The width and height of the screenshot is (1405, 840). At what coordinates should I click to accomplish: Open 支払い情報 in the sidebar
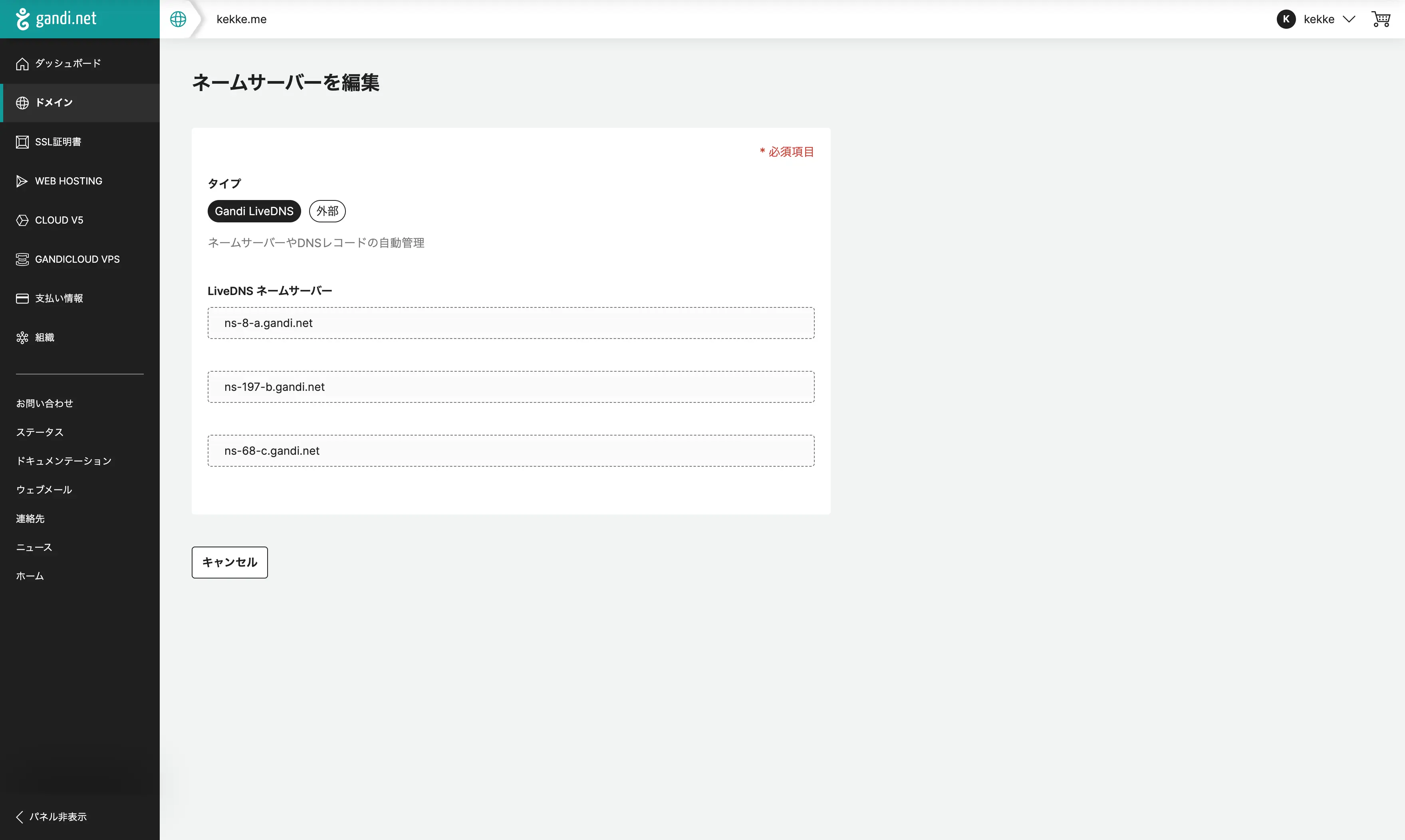tap(80, 298)
